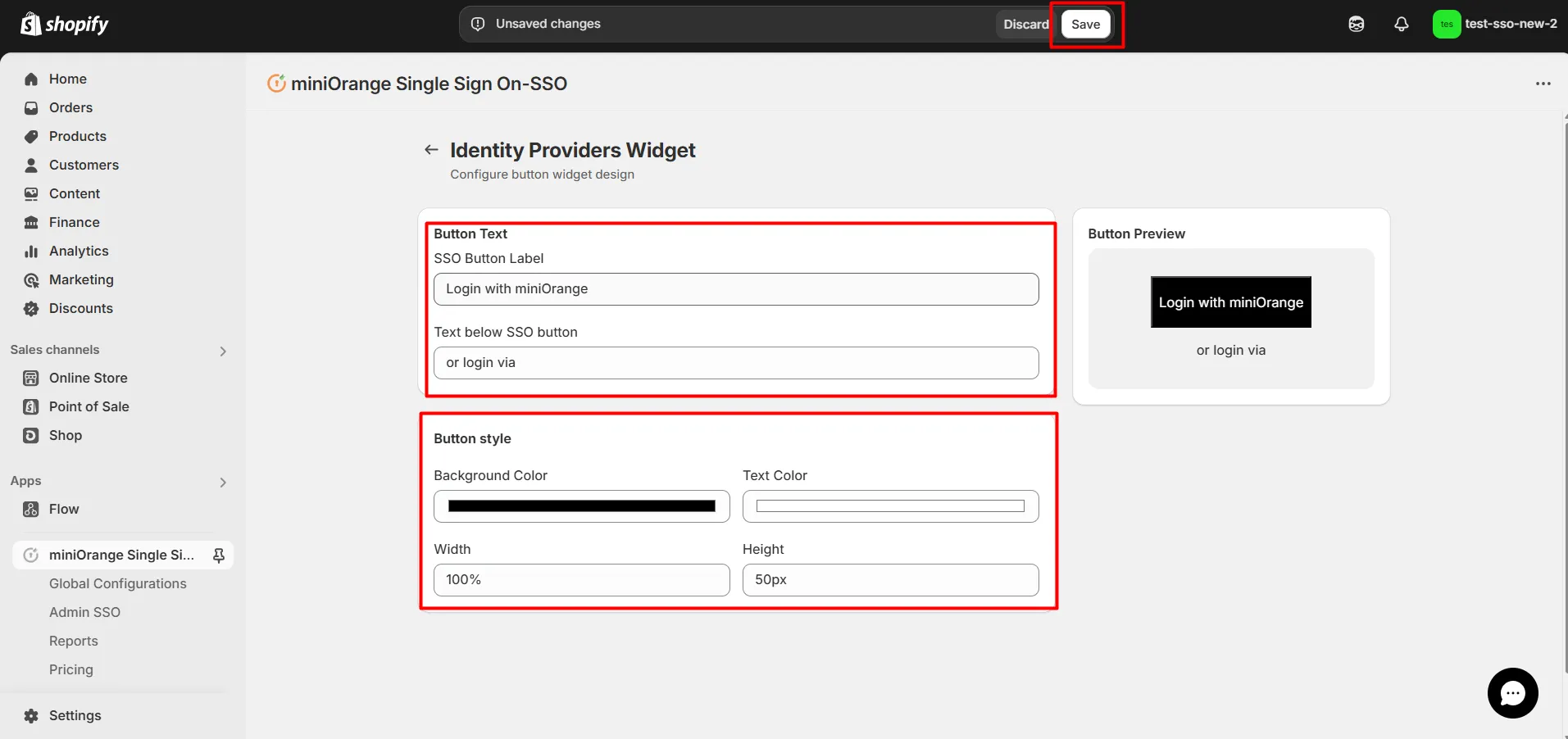
Task: Open Global Configurations submenu item
Action: (118, 583)
